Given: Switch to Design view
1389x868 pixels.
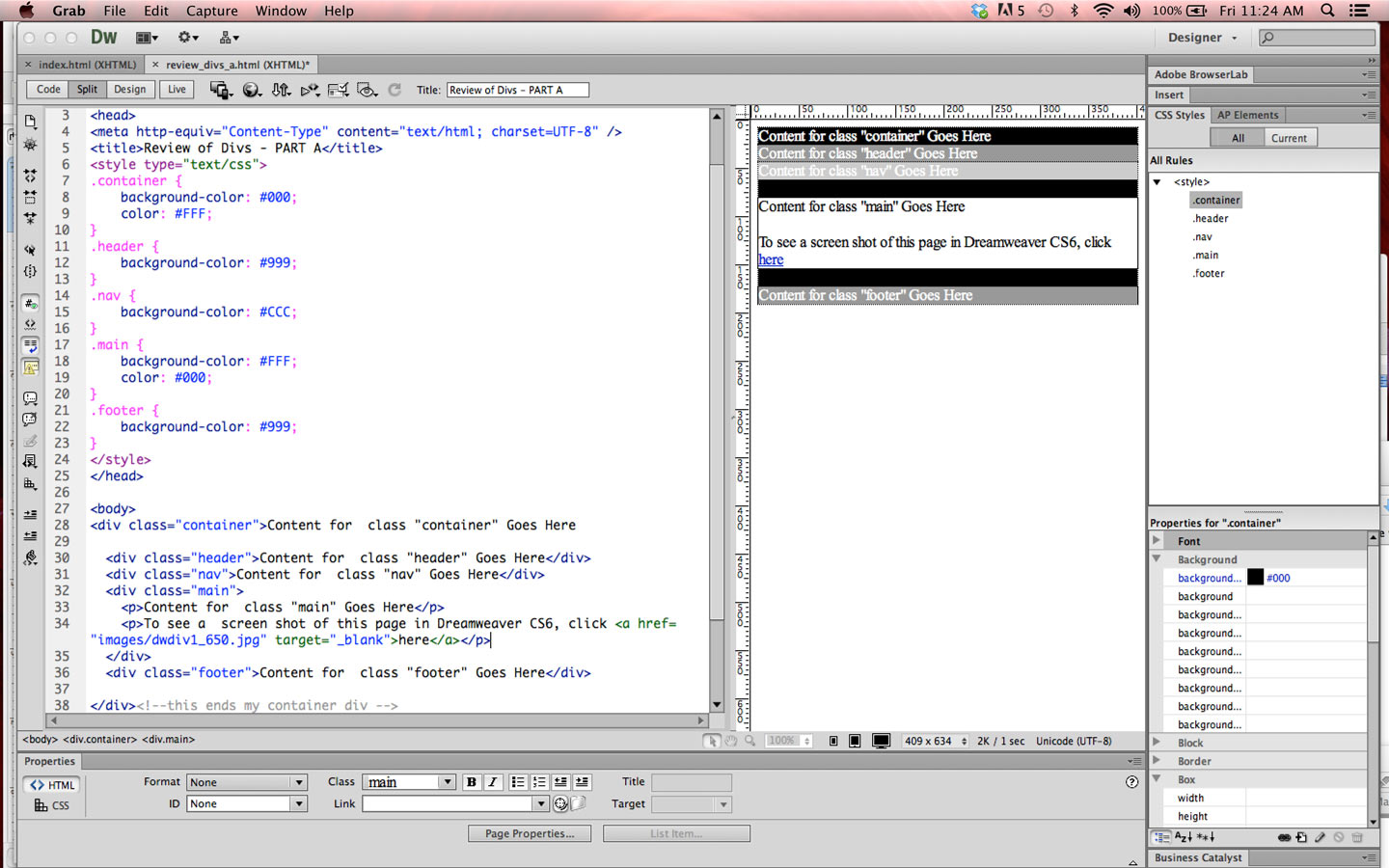Looking at the screenshot, I should click(x=129, y=90).
